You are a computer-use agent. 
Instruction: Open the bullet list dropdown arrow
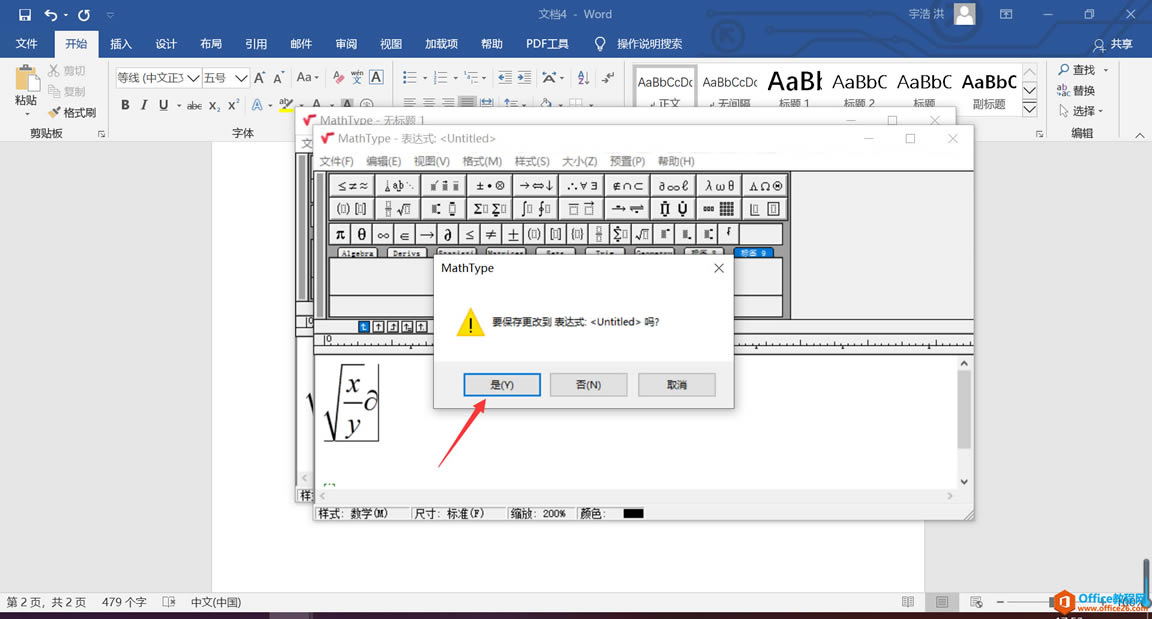click(423, 78)
